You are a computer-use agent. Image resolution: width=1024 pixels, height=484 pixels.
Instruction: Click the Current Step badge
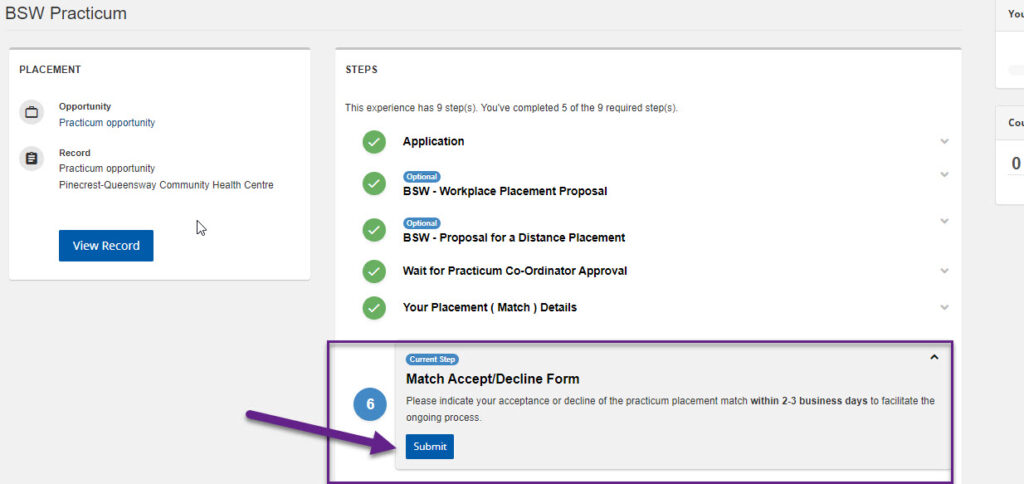tap(432, 359)
